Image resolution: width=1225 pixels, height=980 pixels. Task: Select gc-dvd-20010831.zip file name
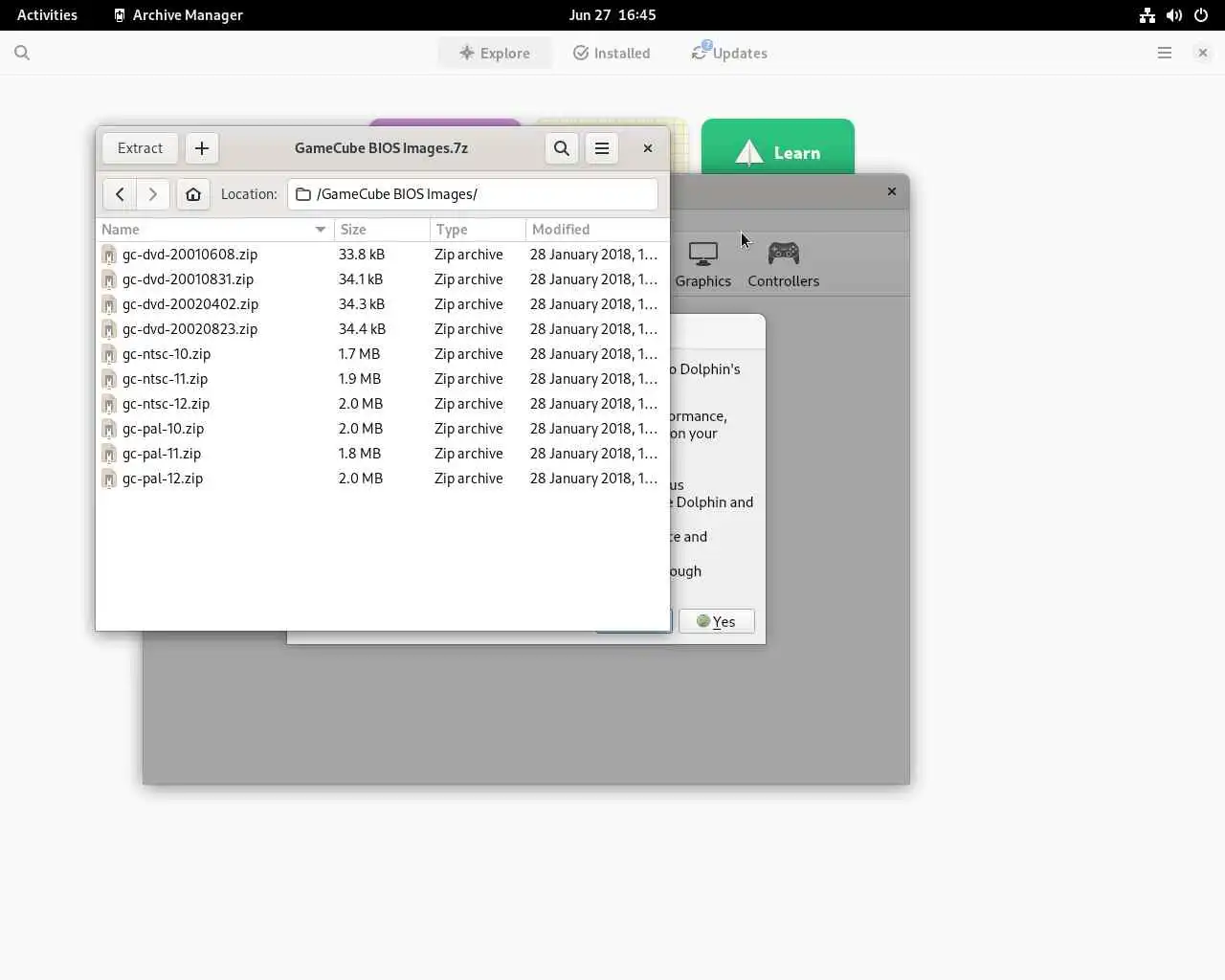(x=188, y=279)
